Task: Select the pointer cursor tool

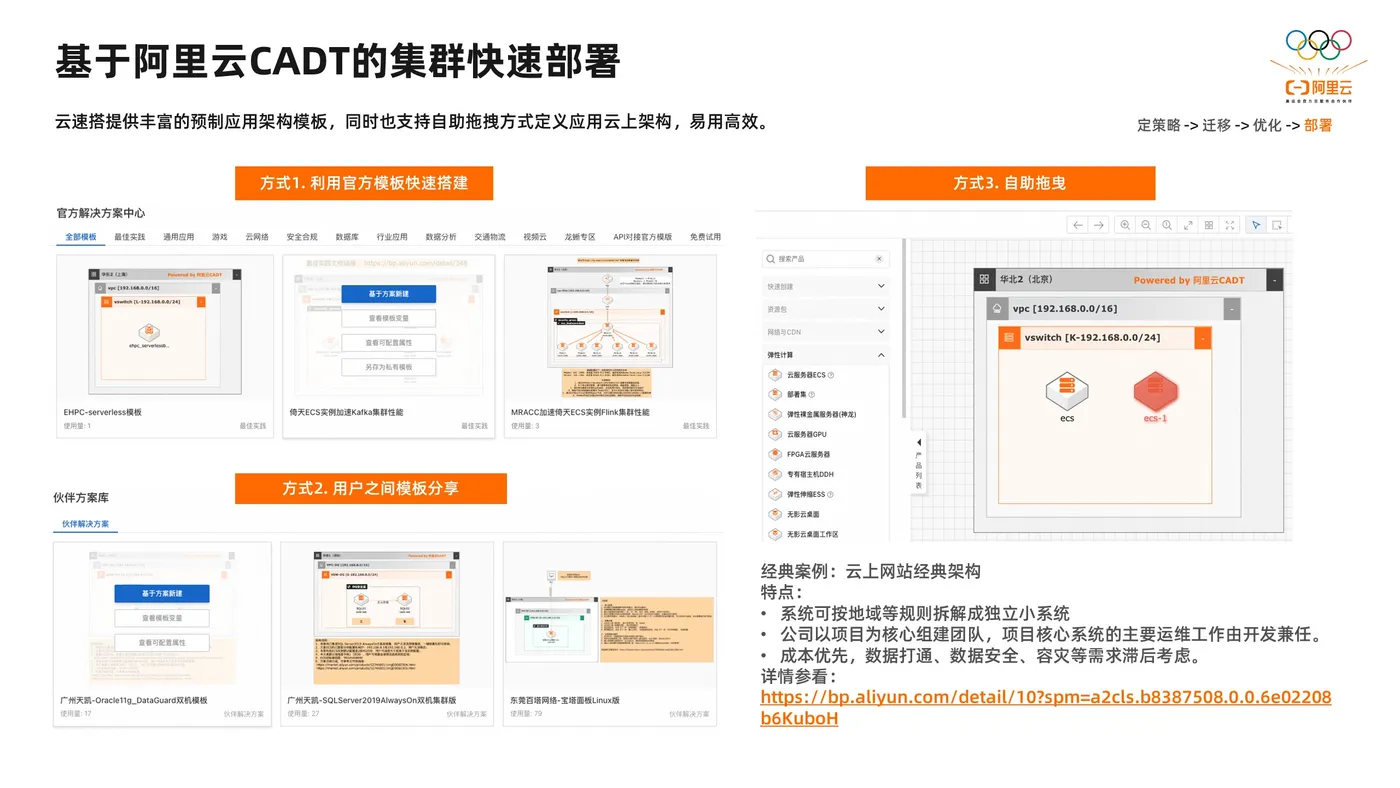Action: click(x=1256, y=225)
